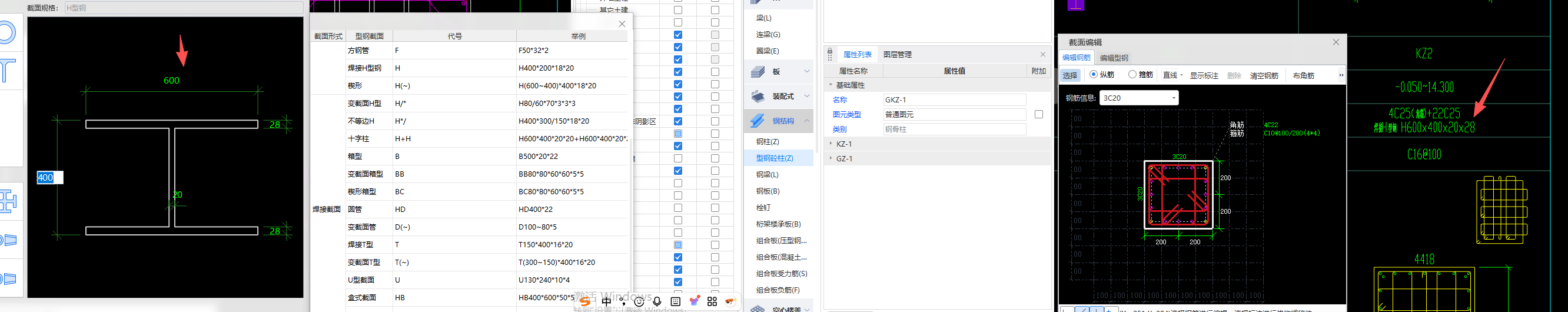Select 桁架楼承板(B) in component list
The image size is (1568, 312).
[779, 224]
